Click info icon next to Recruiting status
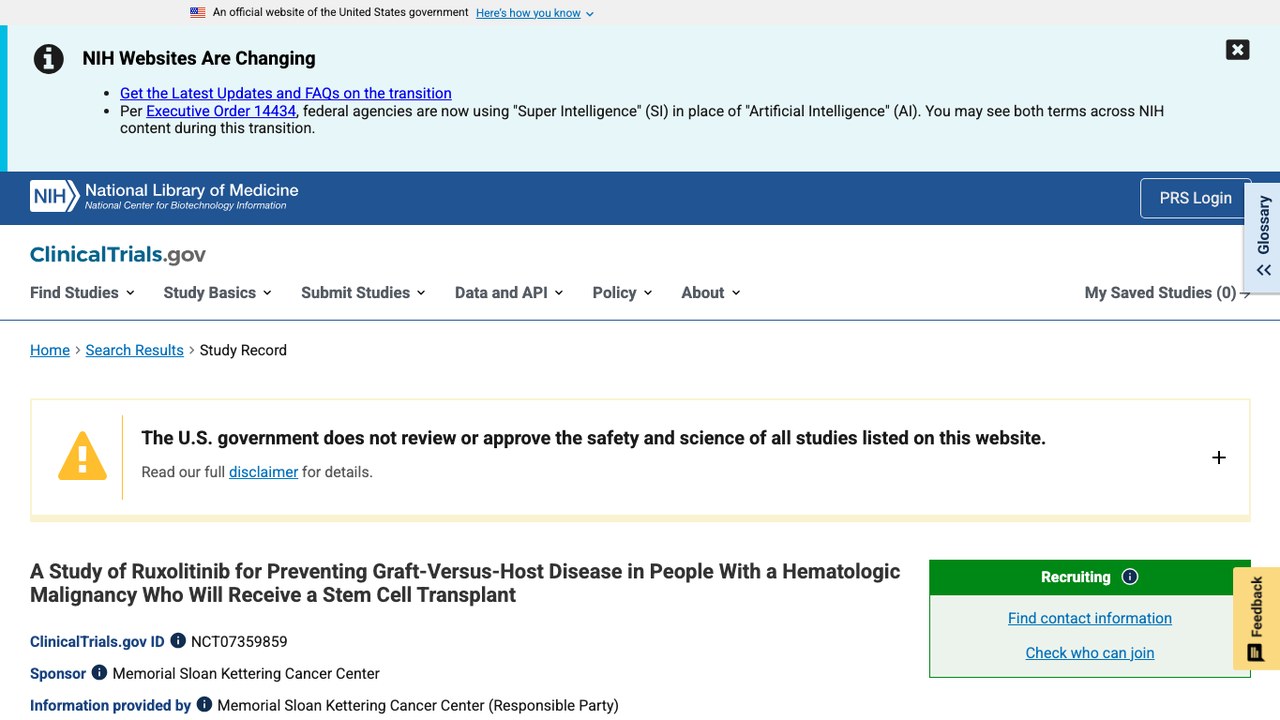 coord(1130,577)
